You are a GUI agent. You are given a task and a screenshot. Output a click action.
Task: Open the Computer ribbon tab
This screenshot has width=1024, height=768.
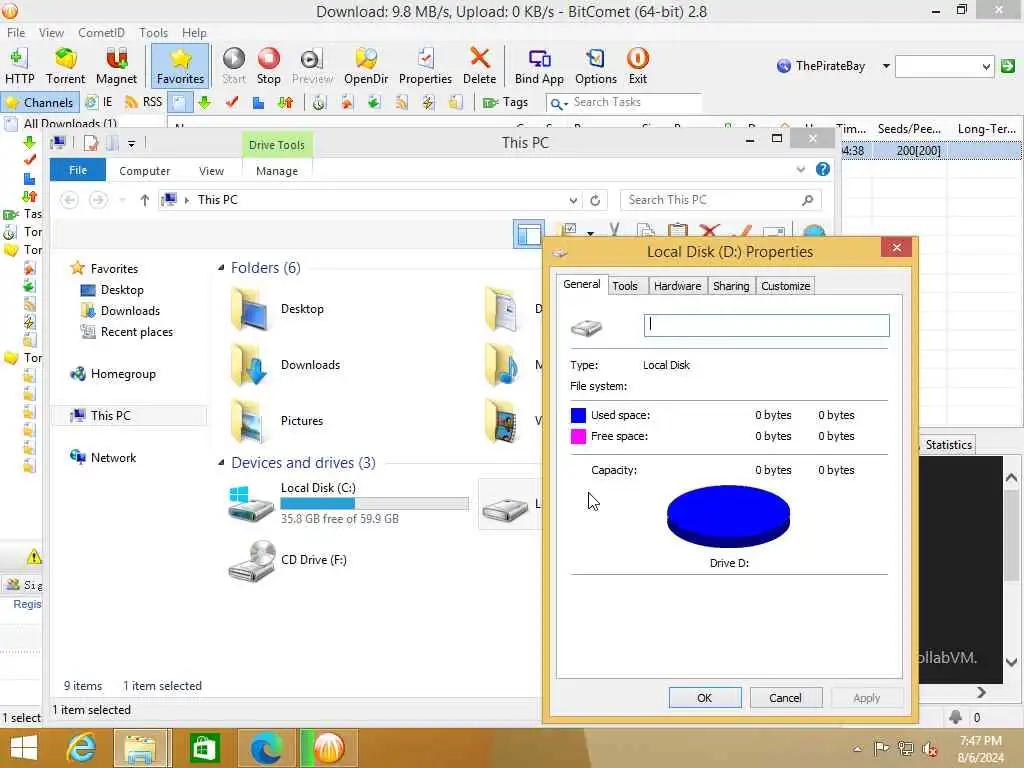(x=144, y=171)
